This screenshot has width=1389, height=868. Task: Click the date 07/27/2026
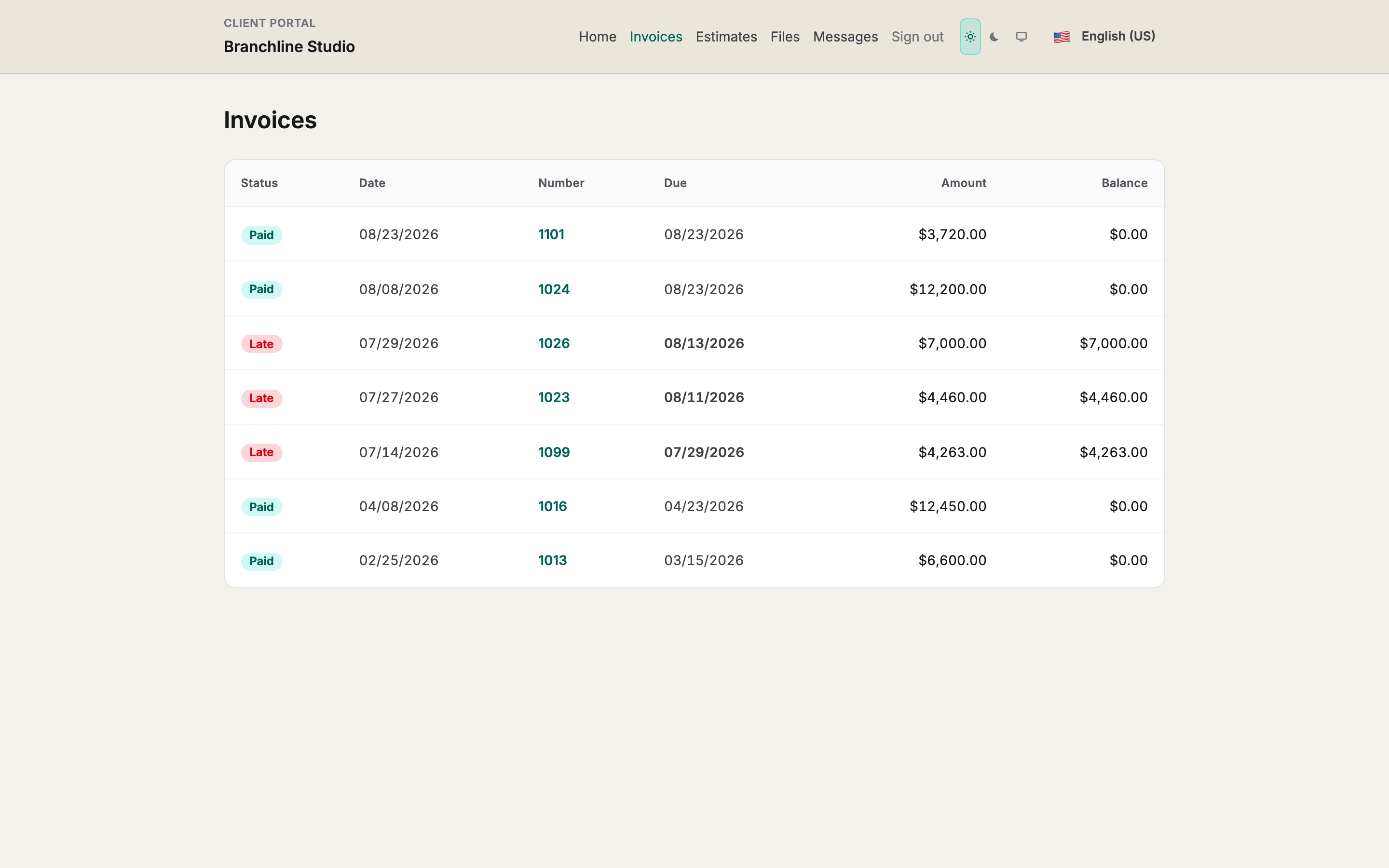[x=398, y=397]
